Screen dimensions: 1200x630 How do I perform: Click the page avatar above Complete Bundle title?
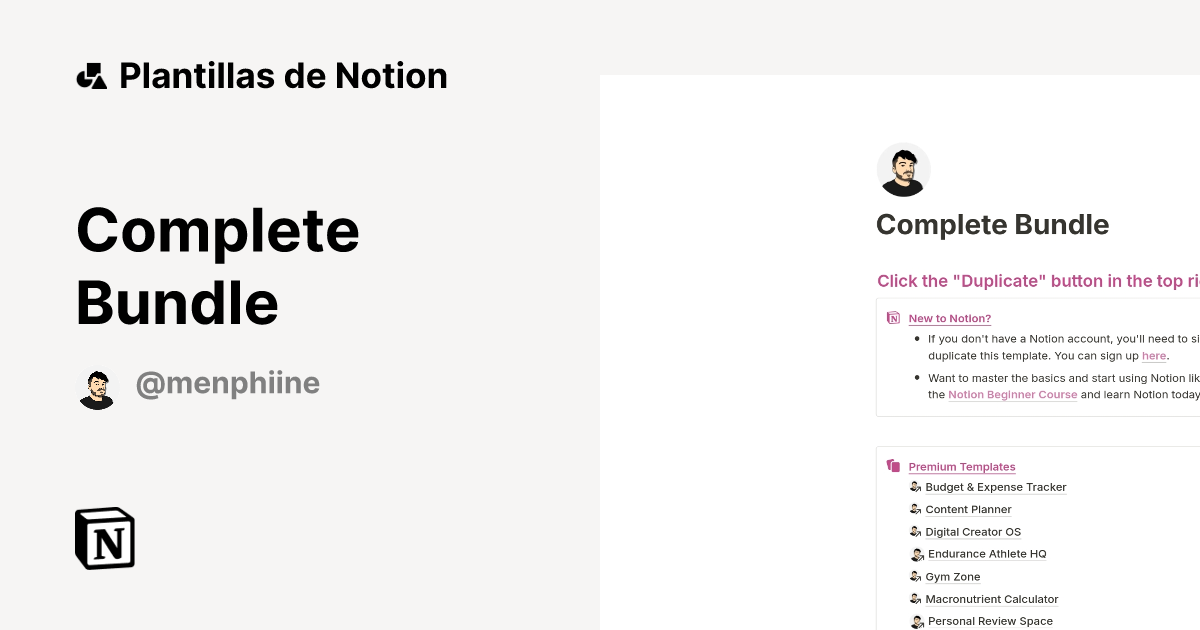point(903,169)
